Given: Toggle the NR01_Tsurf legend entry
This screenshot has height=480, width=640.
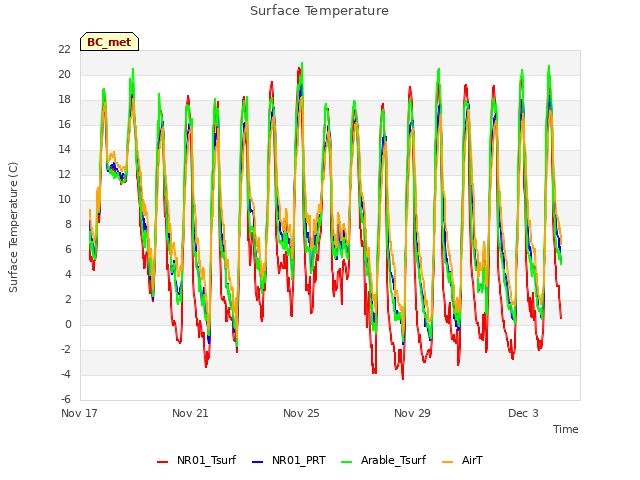Looking at the screenshot, I should click(197, 460).
